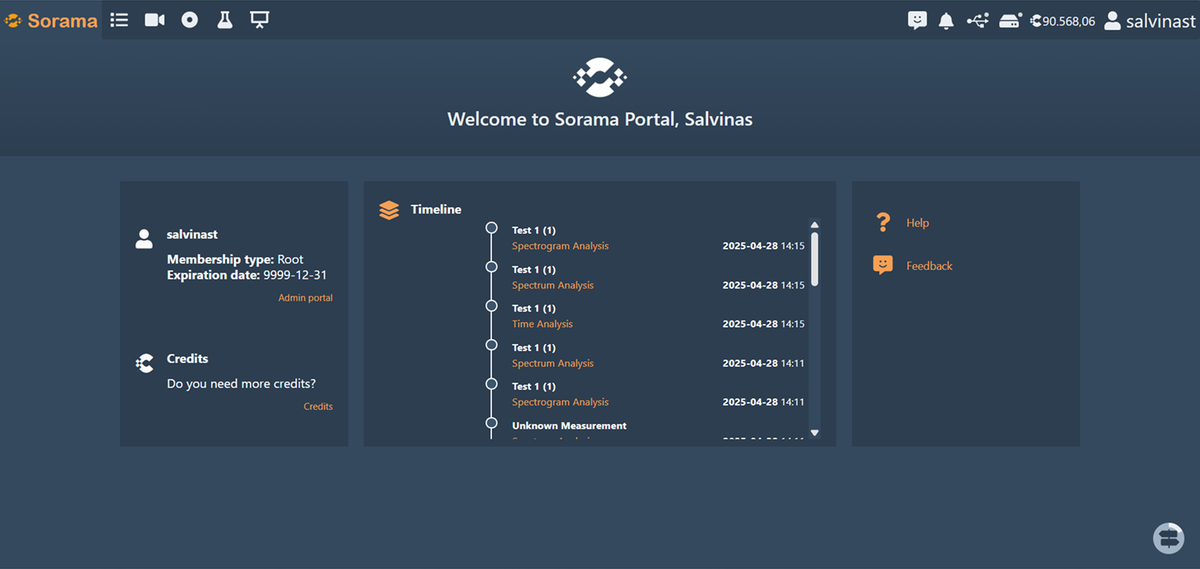Screen dimensions: 1200x569
Task: Open notifications via the bell icon
Action: 946,20
